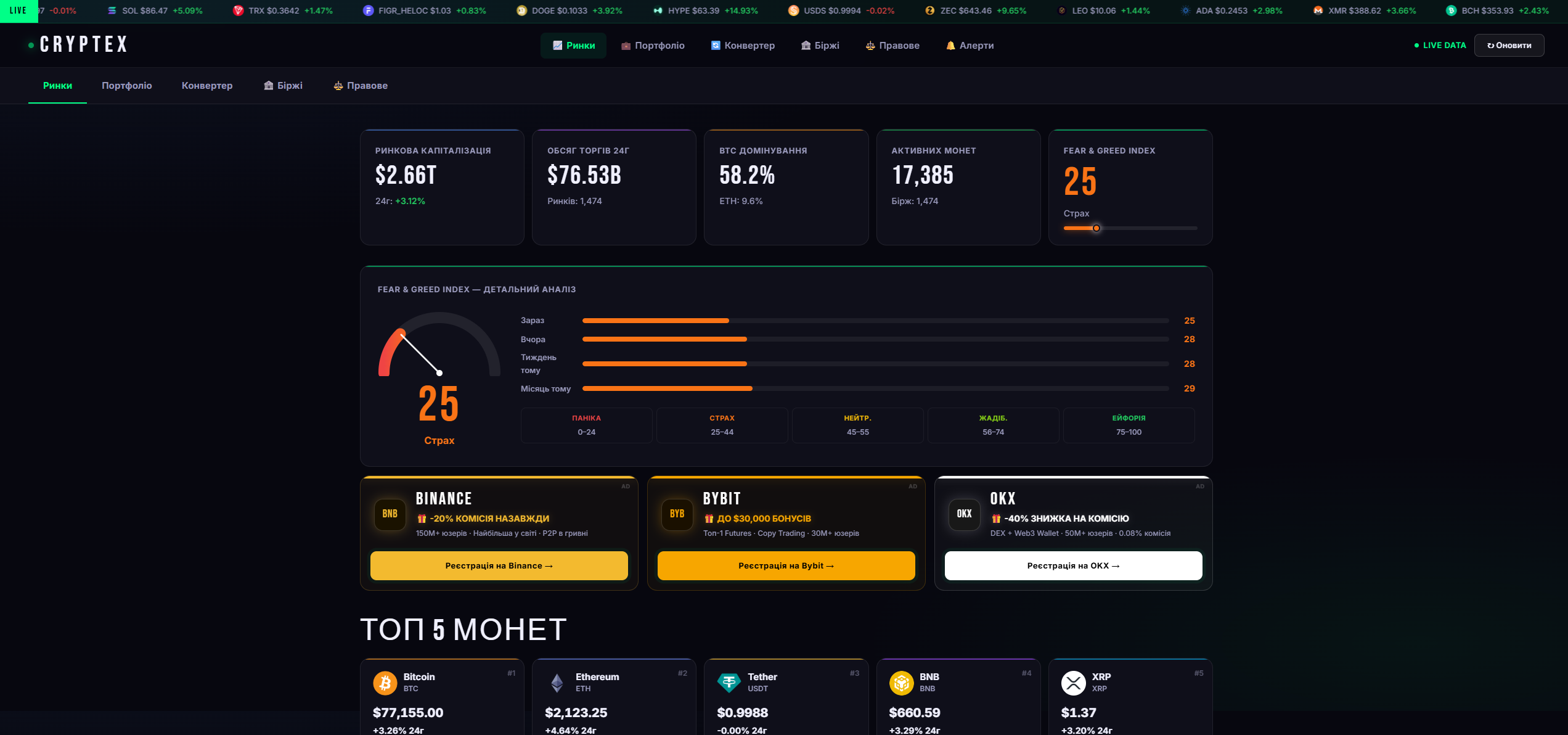Click the Tether coin icon
The height and width of the screenshot is (735, 1568).
click(x=729, y=683)
